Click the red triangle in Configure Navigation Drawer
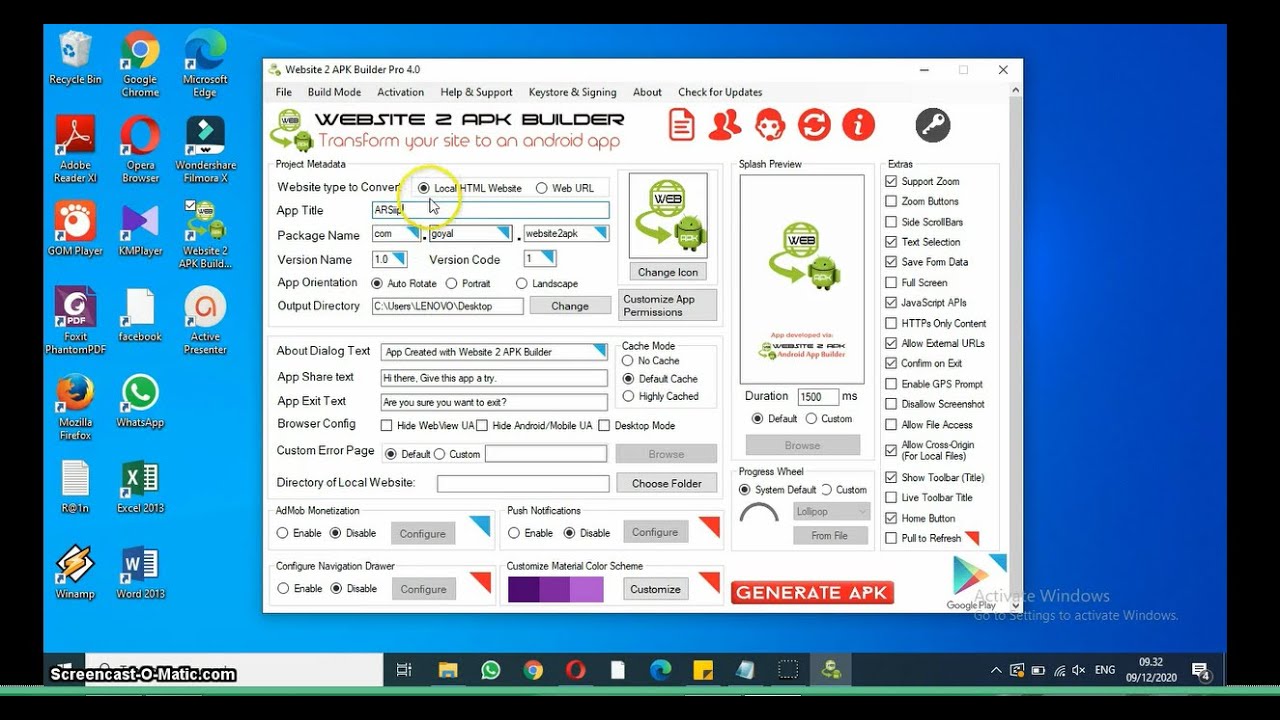 click(480, 581)
